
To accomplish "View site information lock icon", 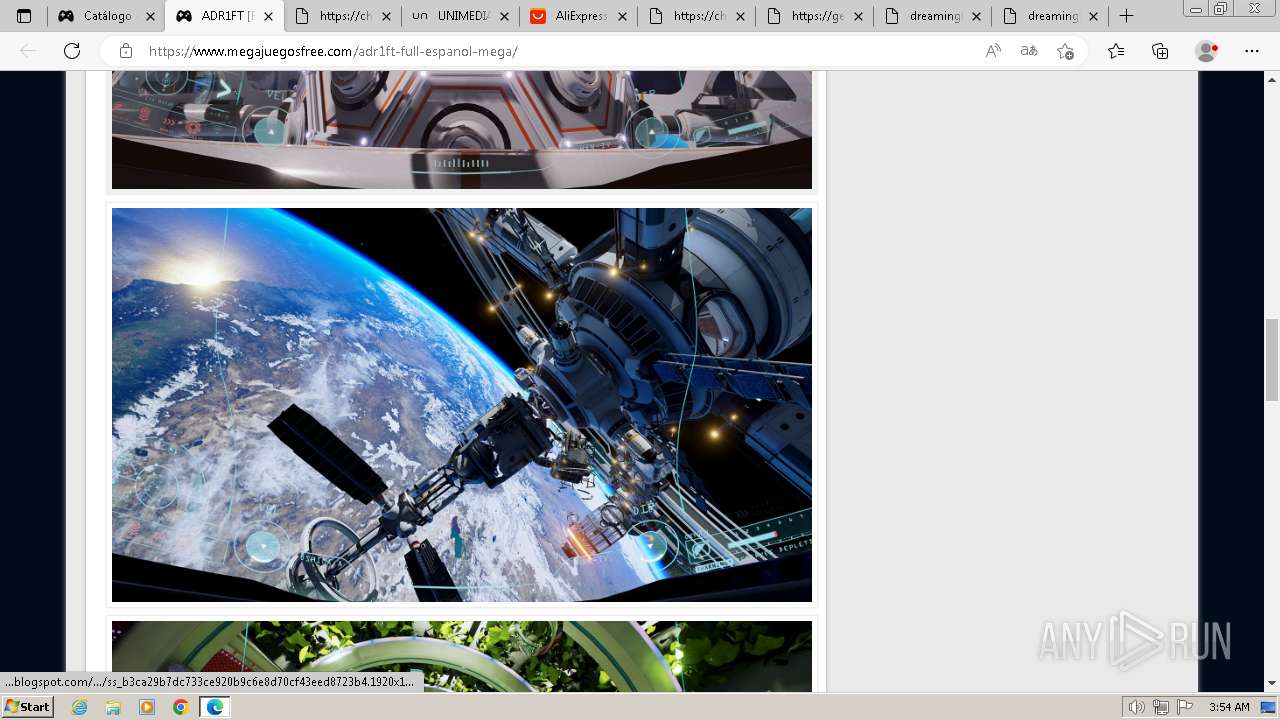I will click(x=126, y=51).
